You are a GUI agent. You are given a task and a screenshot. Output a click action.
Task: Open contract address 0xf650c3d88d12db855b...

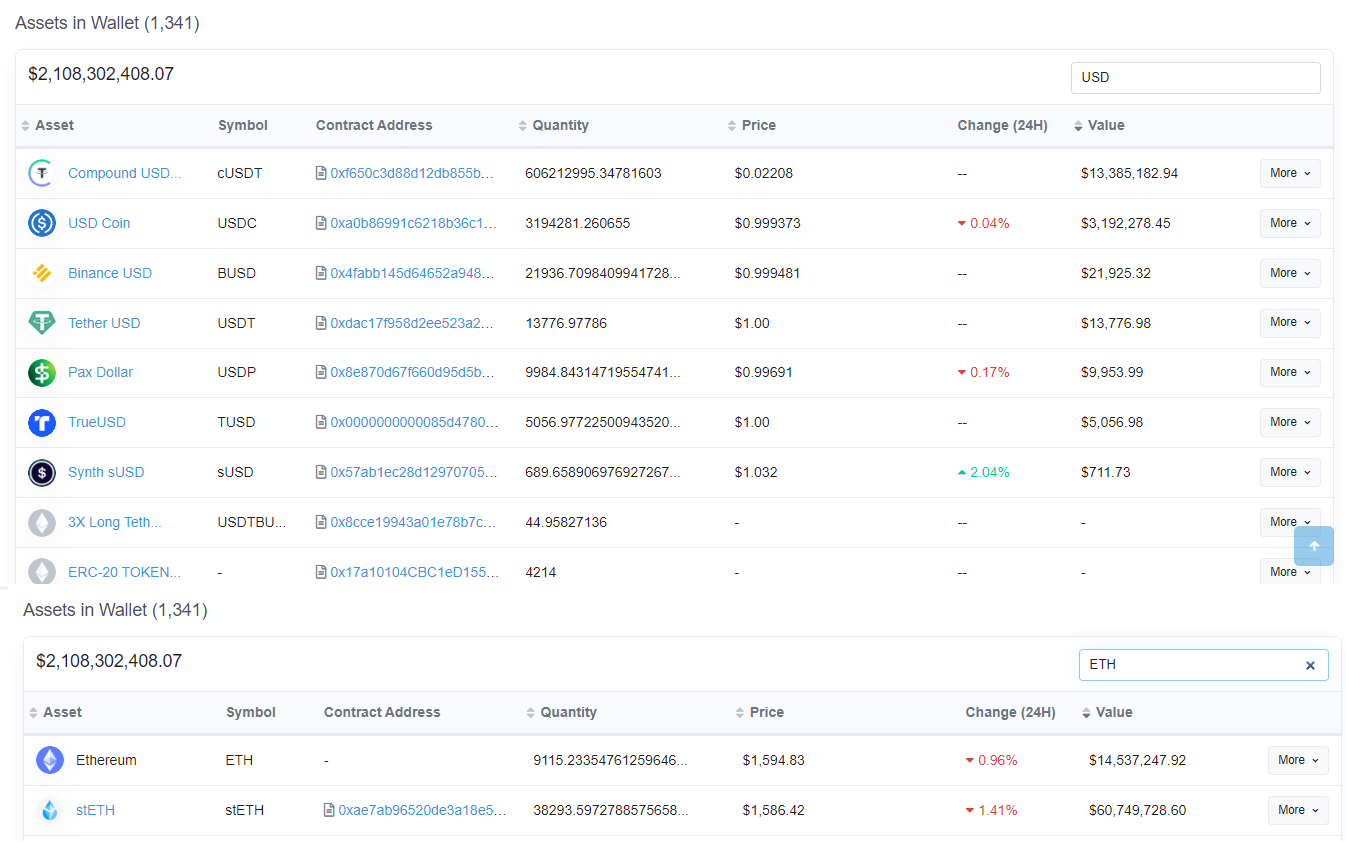pyautogui.click(x=413, y=173)
